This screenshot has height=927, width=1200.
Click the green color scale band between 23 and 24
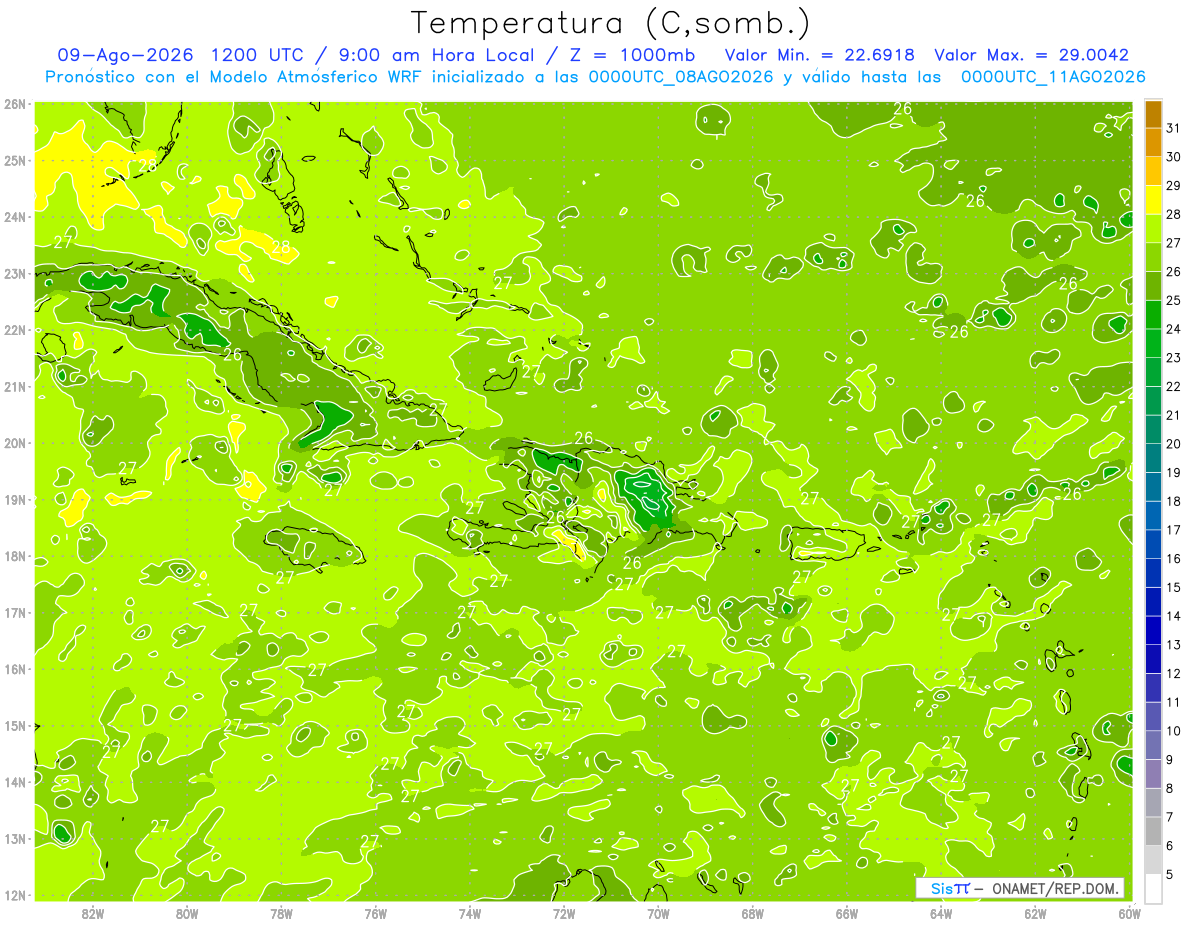click(1153, 343)
